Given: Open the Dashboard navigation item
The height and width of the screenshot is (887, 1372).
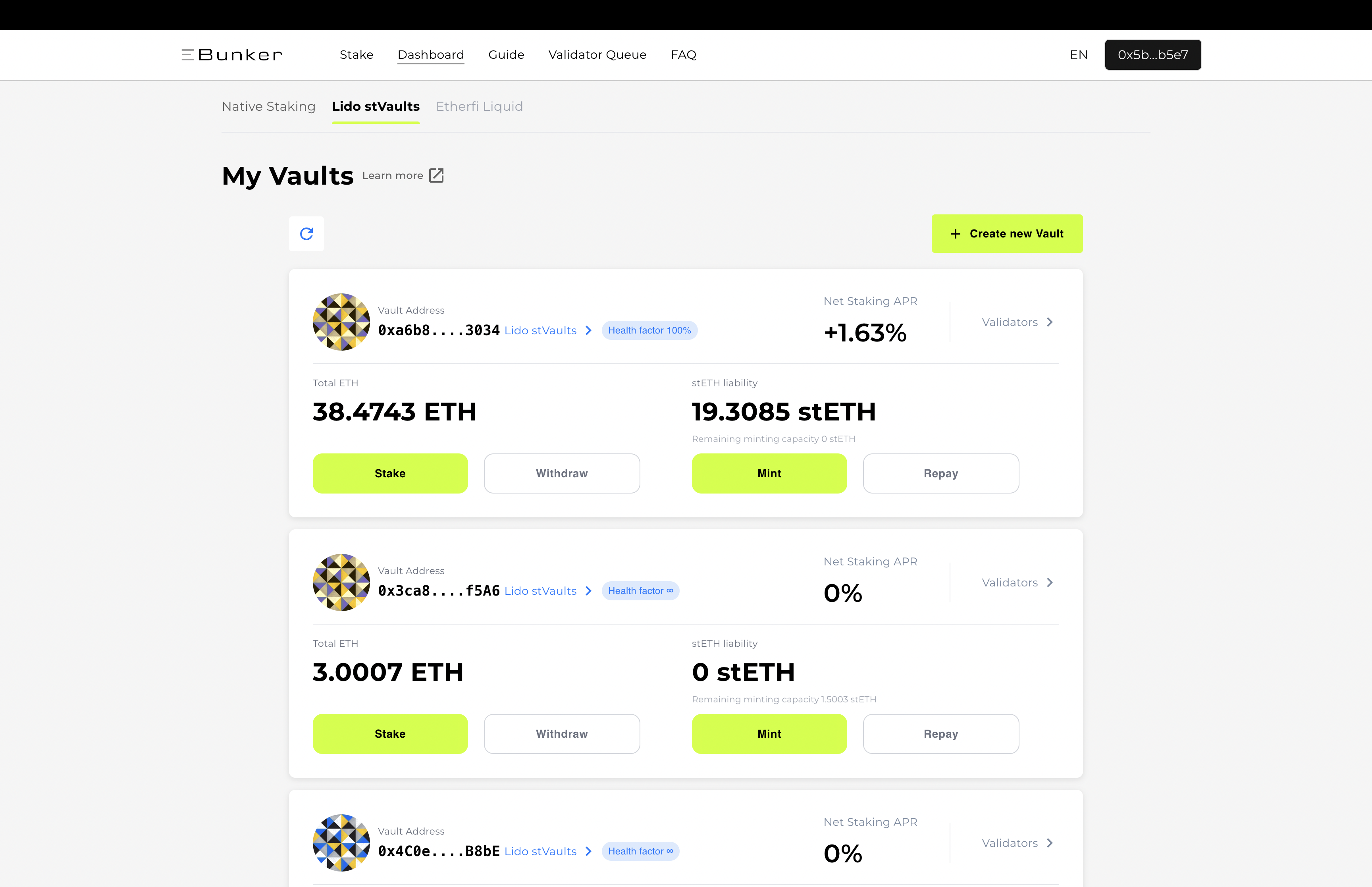Looking at the screenshot, I should (x=431, y=55).
